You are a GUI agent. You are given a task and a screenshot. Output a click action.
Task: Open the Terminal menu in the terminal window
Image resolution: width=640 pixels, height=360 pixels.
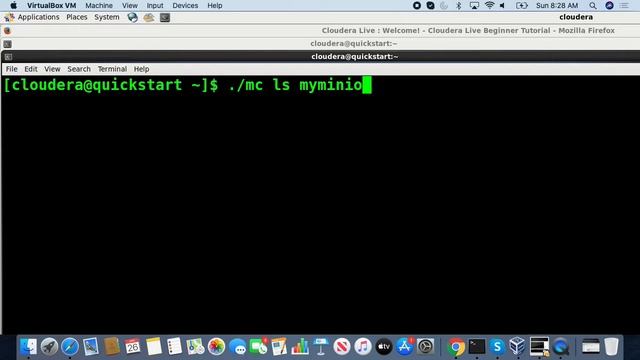click(x=112, y=69)
